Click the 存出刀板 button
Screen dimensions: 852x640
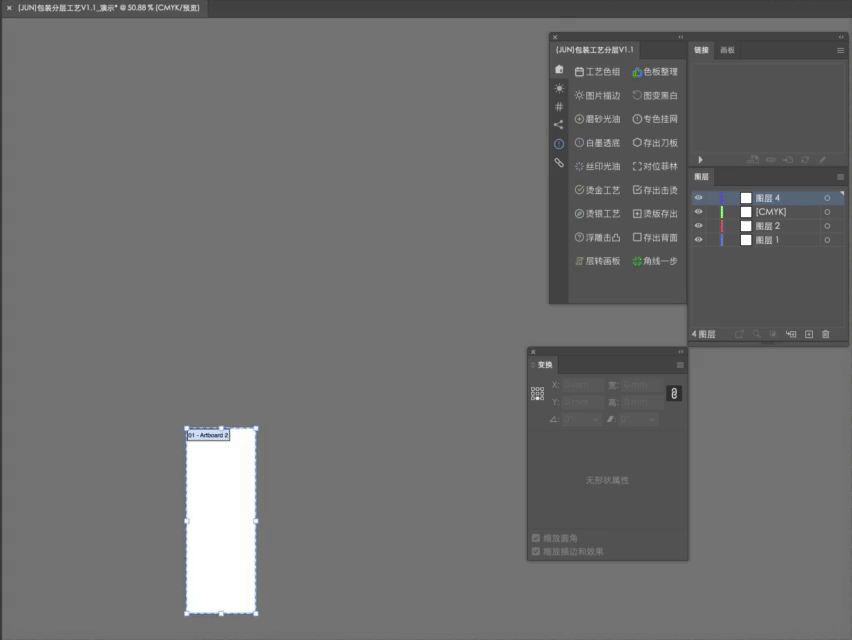(655, 143)
